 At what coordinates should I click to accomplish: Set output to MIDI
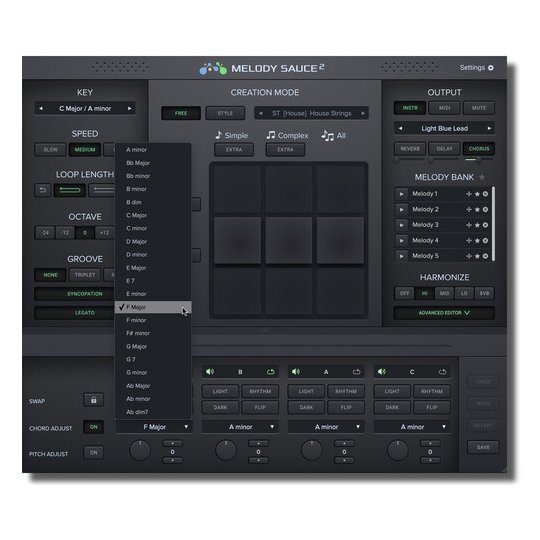click(444, 108)
